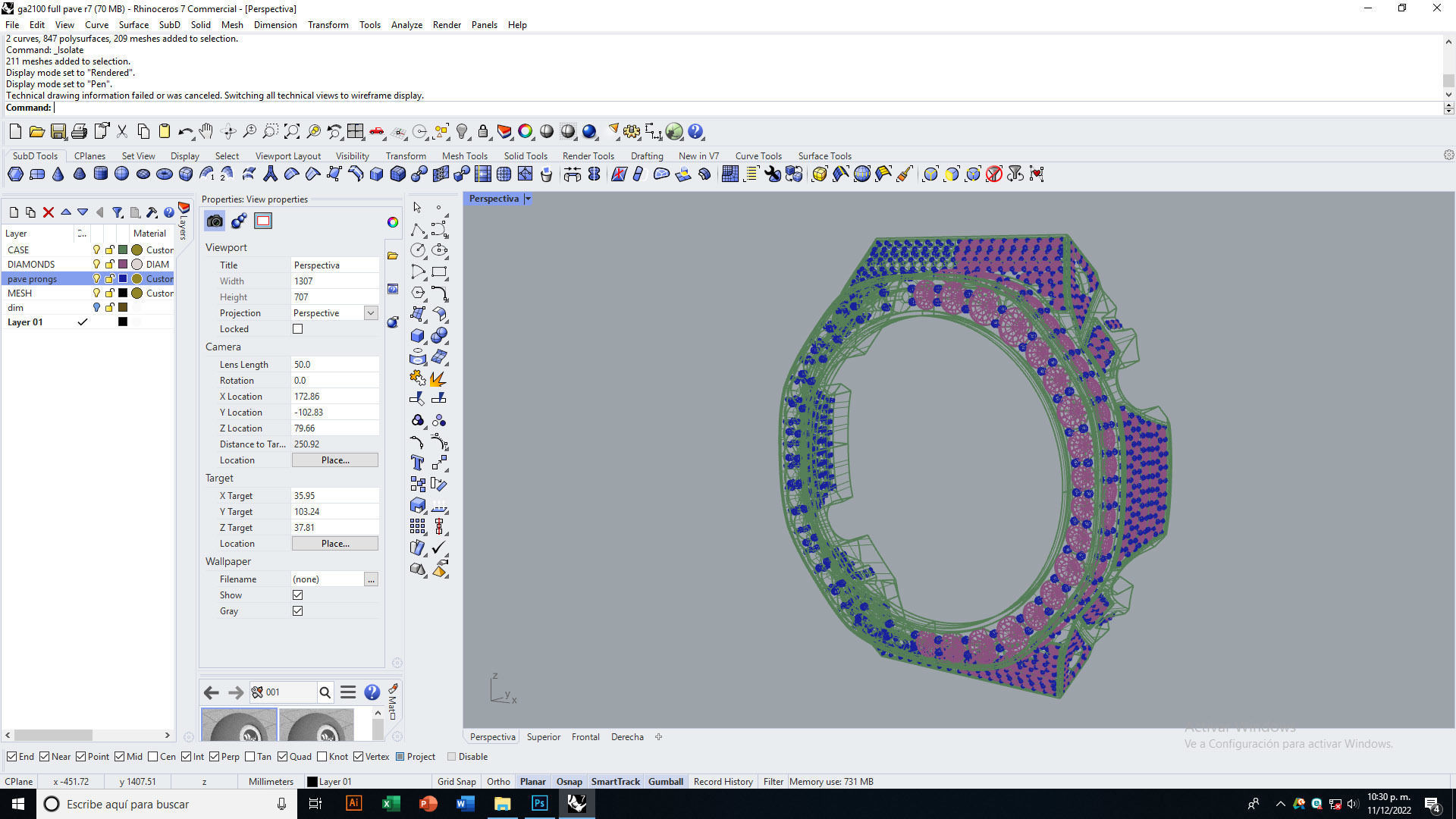Select the Rectangle tool in sidebar
The height and width of the screenshot is (819, 1456).
click(x=439, y=271)
